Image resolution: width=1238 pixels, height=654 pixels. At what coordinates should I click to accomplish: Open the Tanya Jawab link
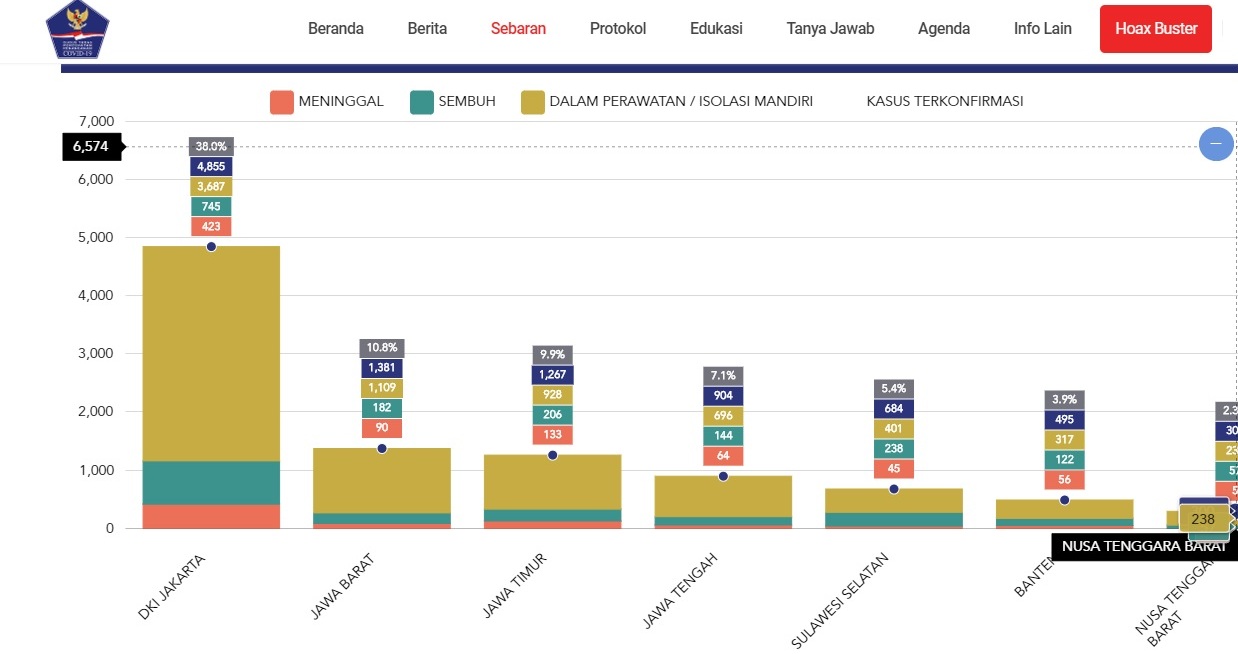(x=830, y=29)
